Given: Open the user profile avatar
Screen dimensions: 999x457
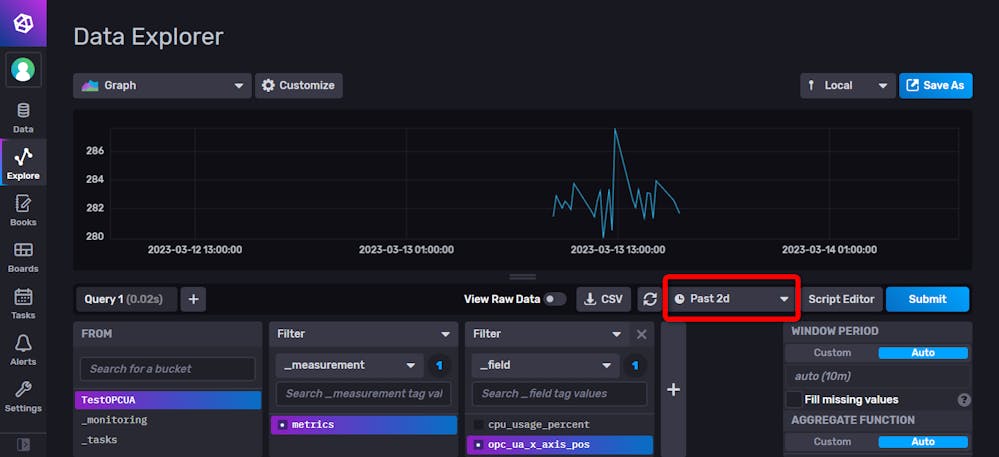Looking at the screenshot, I should (x=23, y=69).
